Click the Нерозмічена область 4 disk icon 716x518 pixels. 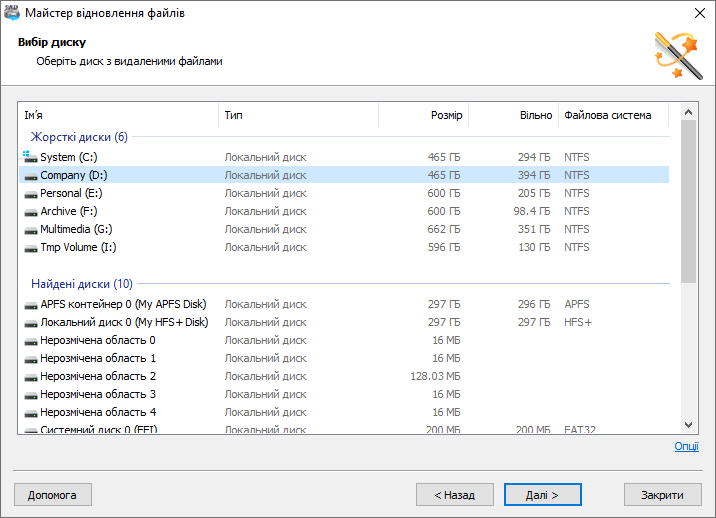31,413
